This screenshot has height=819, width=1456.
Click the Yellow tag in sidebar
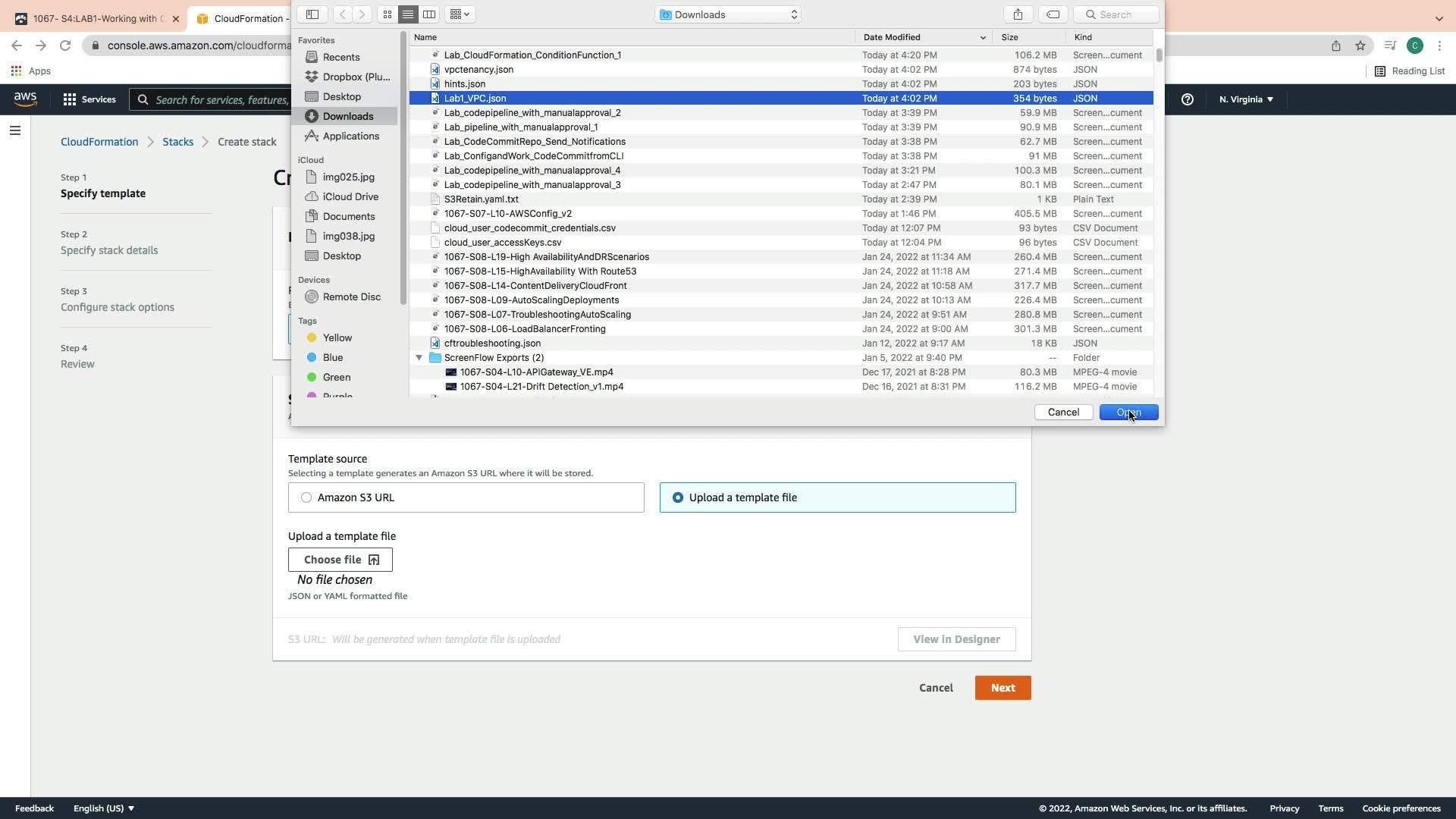[x=337, y=337]
